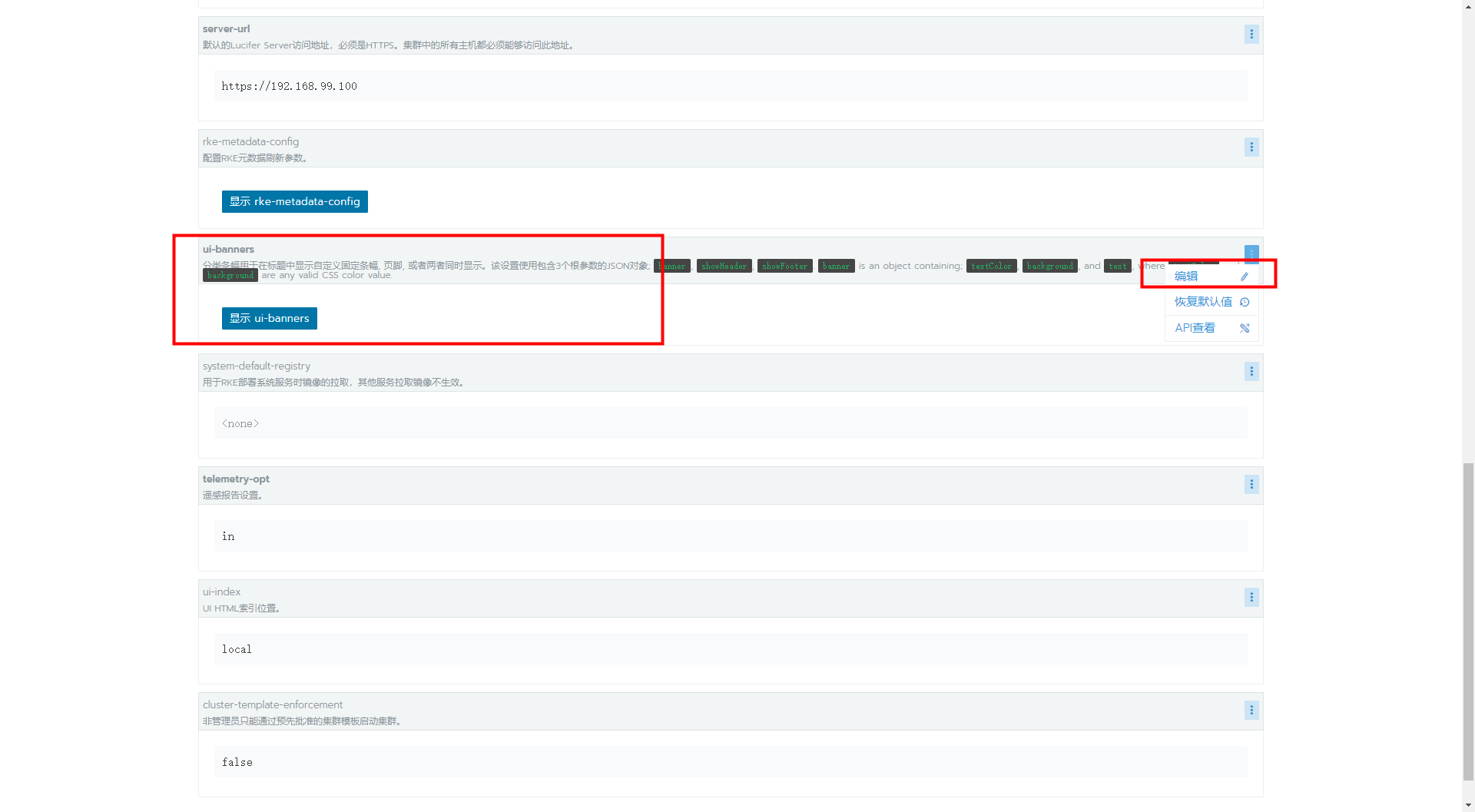Click the showHeader code tag
The image size is (1475, 812).
point(724,266)
